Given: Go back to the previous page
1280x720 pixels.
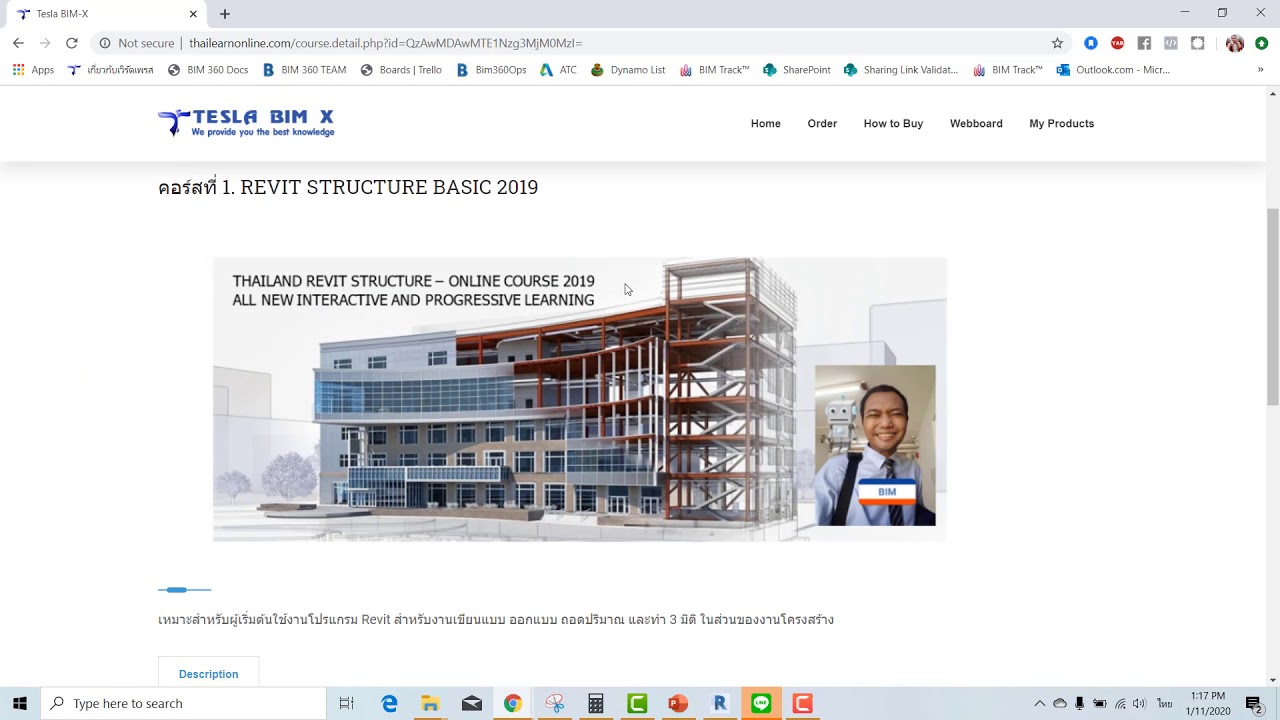Looking at the screenshot, I should click(18, 43).
